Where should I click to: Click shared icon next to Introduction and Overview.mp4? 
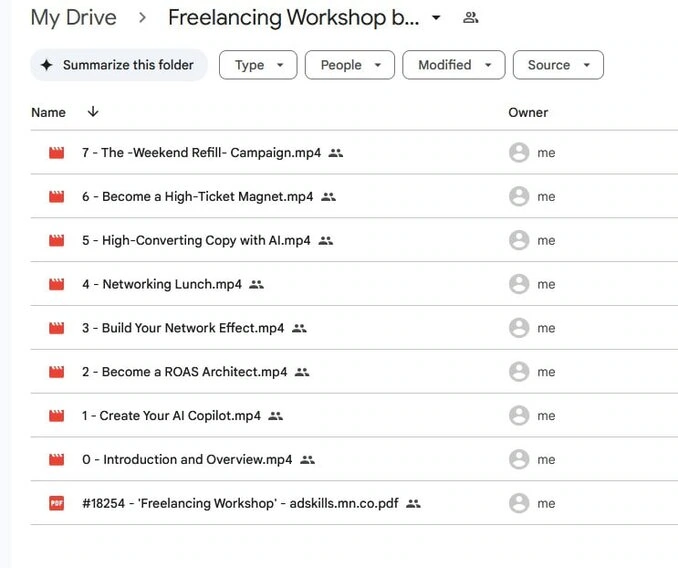(x=307, y=460)
